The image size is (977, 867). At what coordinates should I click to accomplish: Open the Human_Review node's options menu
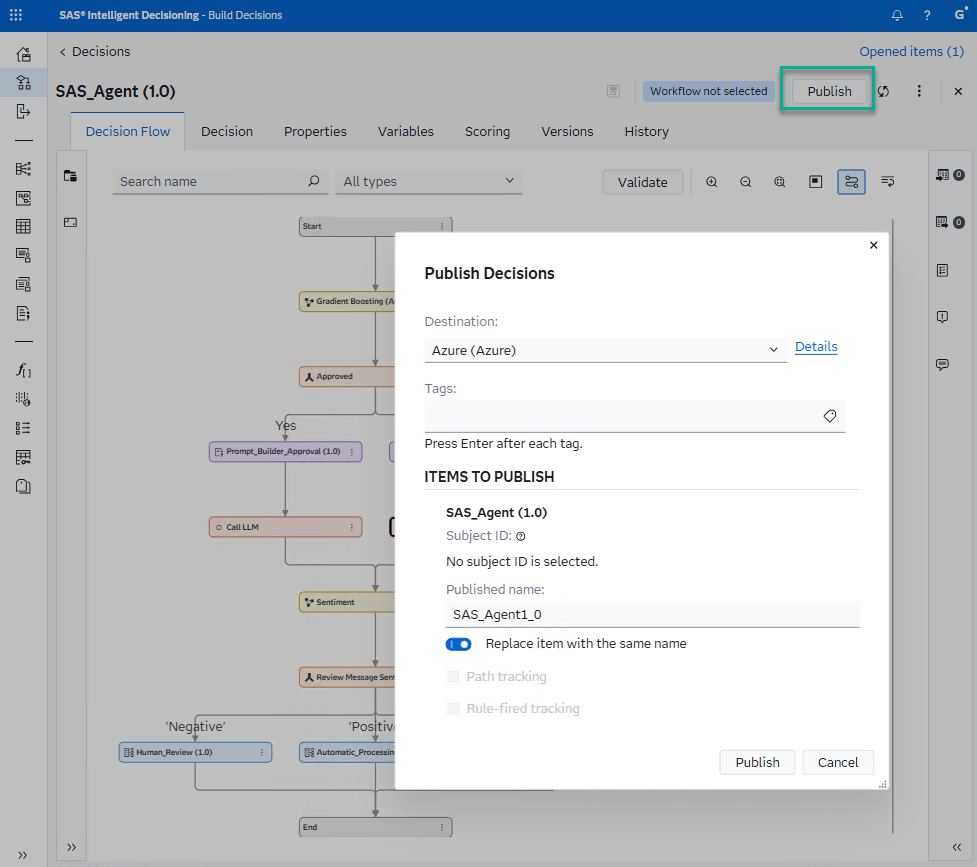[264, 752]
